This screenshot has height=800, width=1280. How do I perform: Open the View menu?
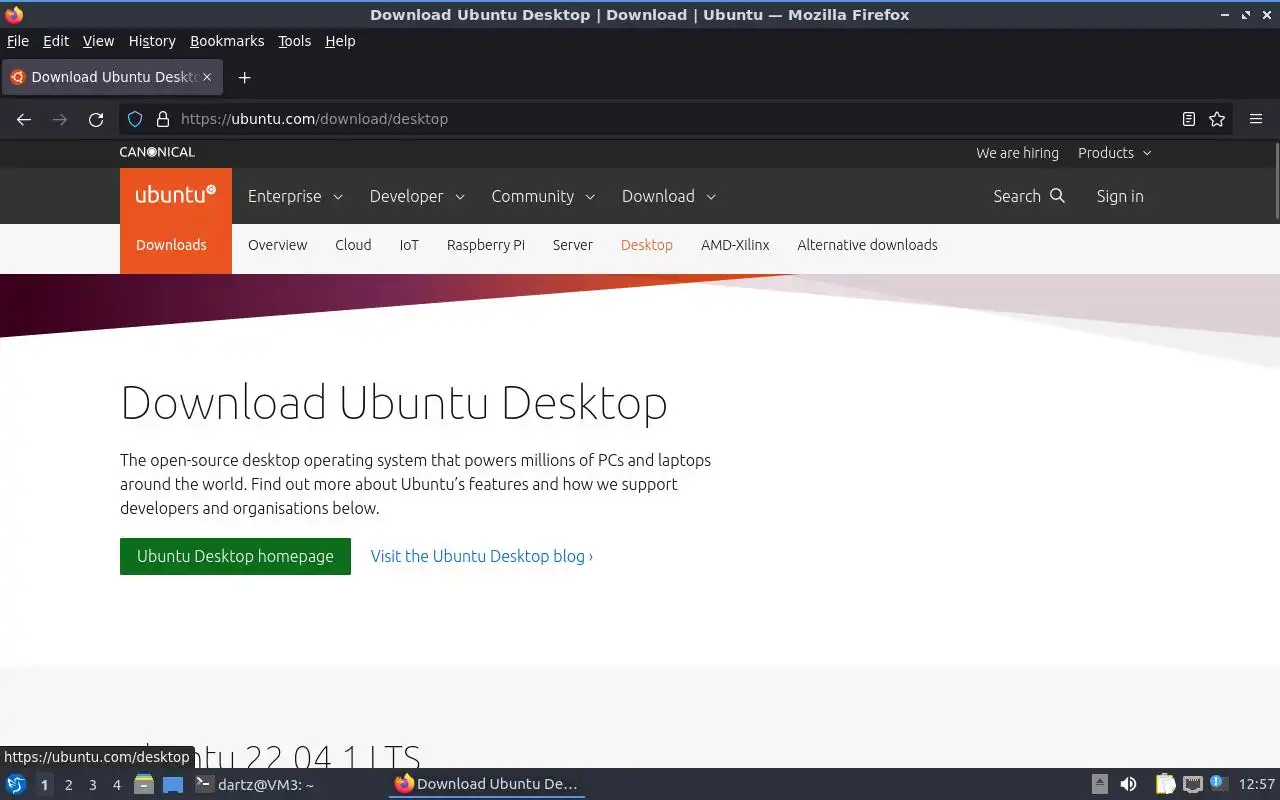pos(98,41)
